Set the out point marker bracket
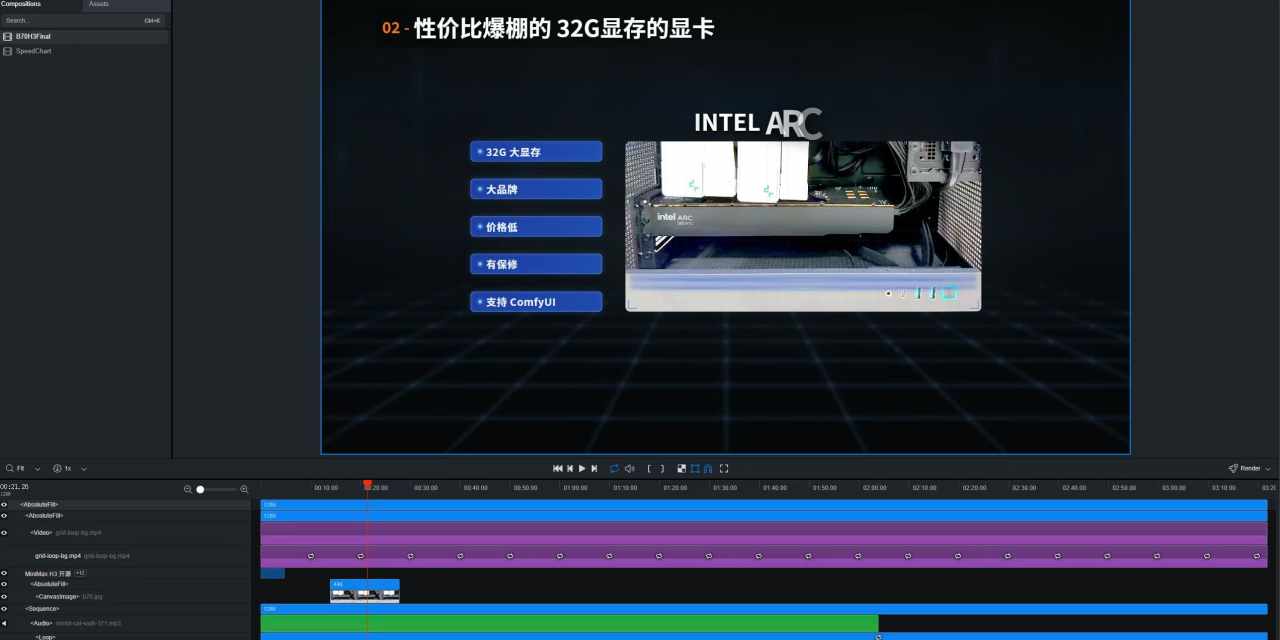This screenshot has height=640, width=1280. [661, 468]
